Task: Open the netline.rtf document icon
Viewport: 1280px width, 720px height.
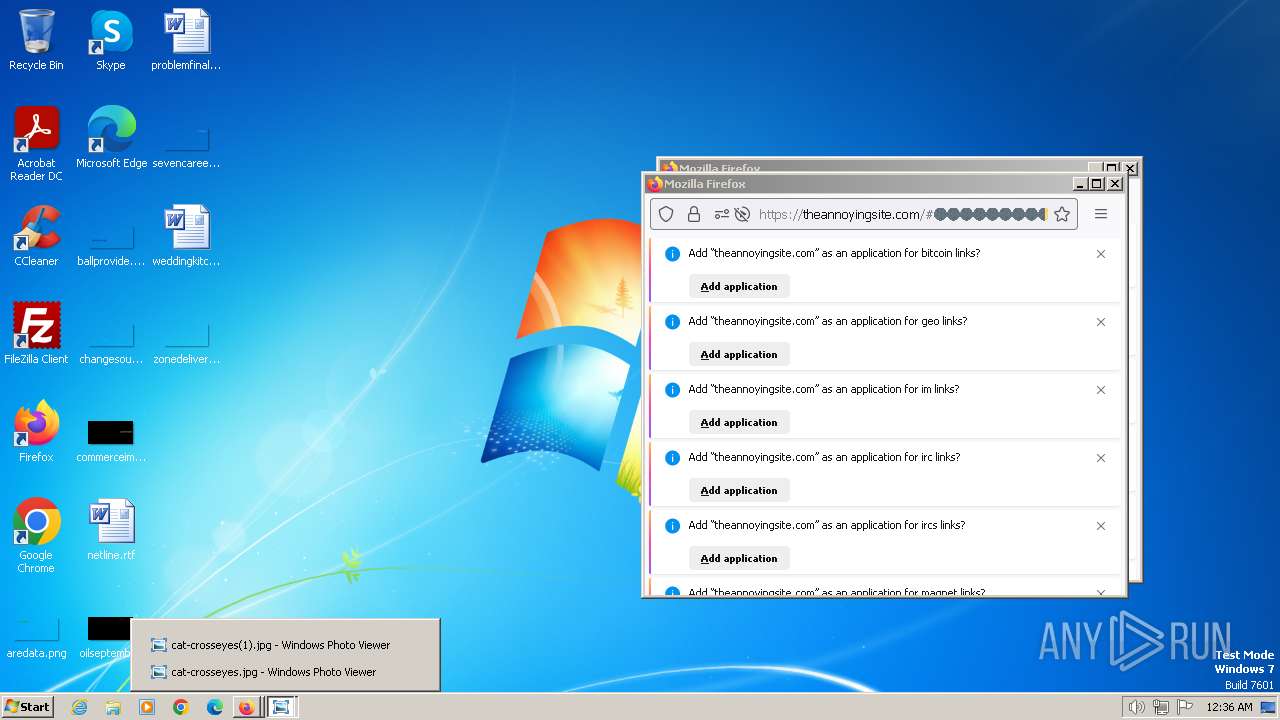Action: (x=111, y=530)
